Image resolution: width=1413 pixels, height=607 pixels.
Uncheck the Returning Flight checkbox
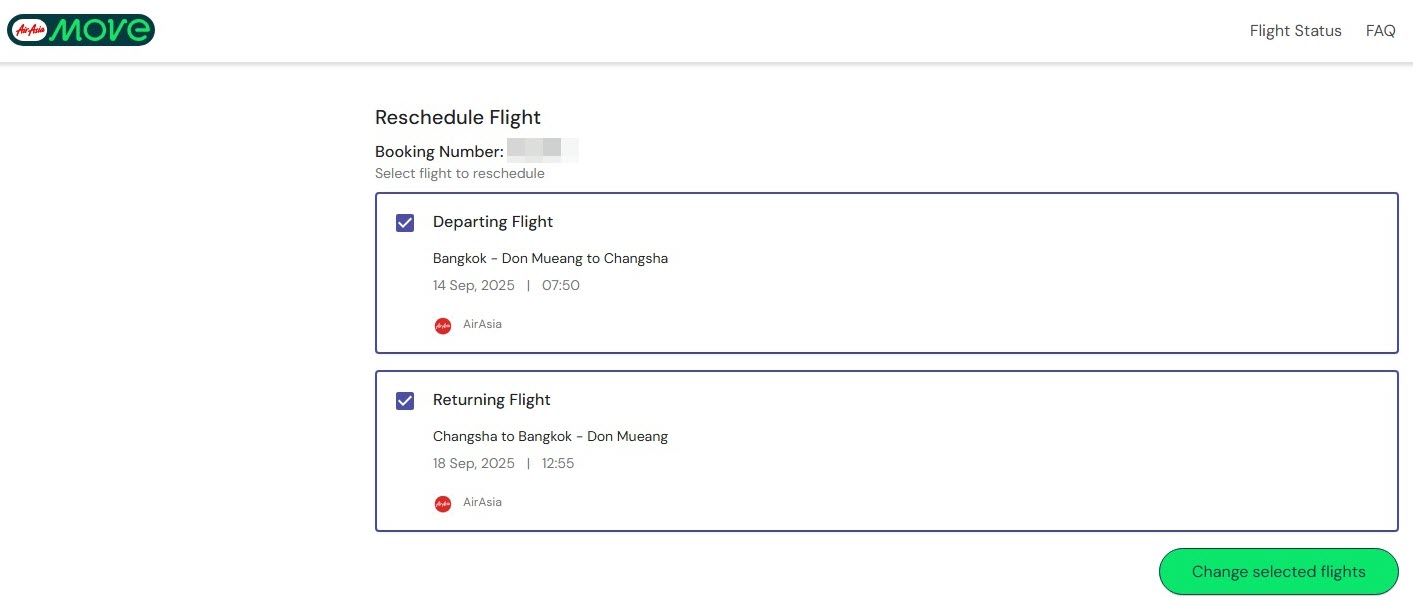(405, 401)
